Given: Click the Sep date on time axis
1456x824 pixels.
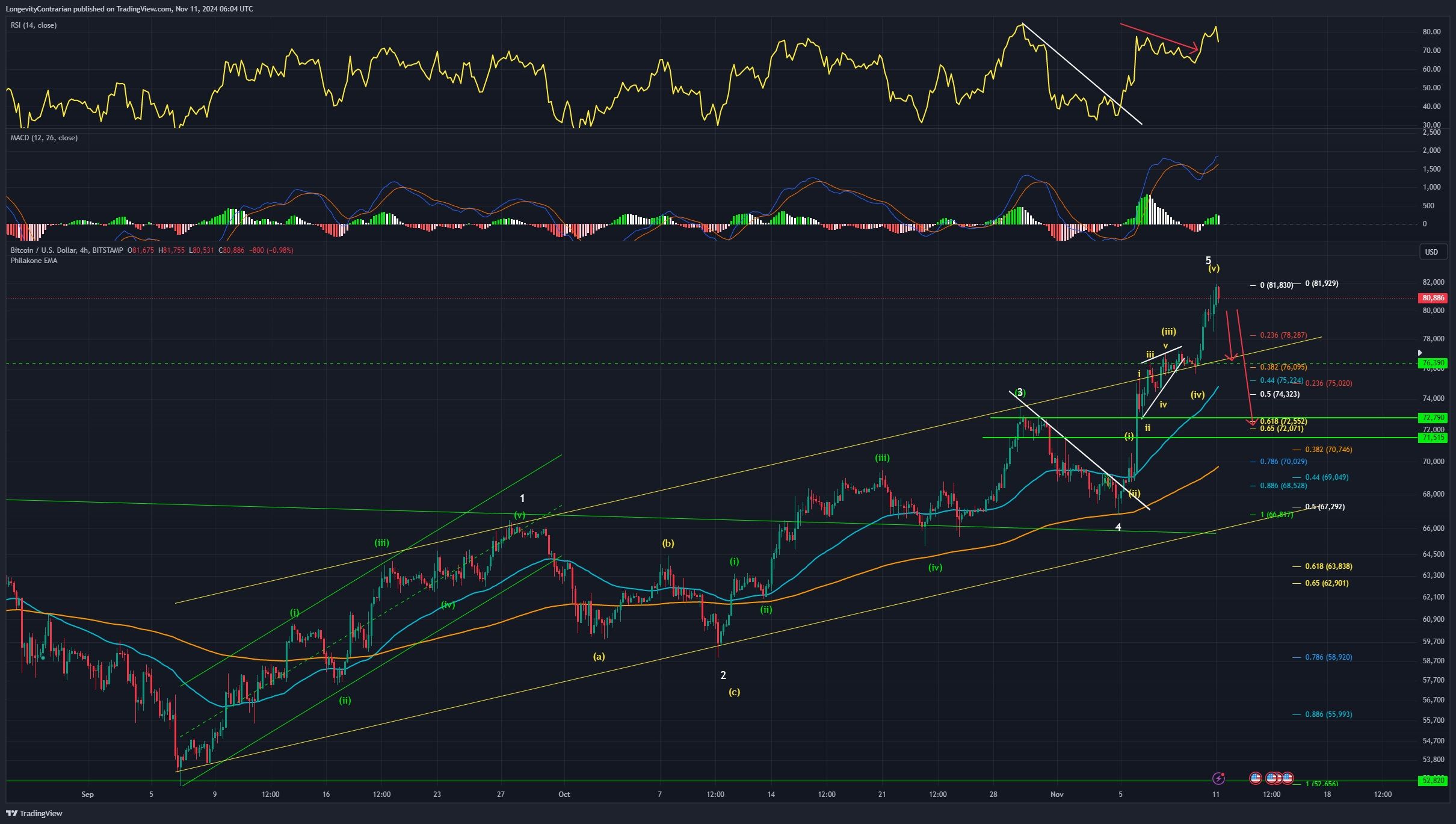Looking at the screenshot, I should pyautogui.click(x=88, y=795).
